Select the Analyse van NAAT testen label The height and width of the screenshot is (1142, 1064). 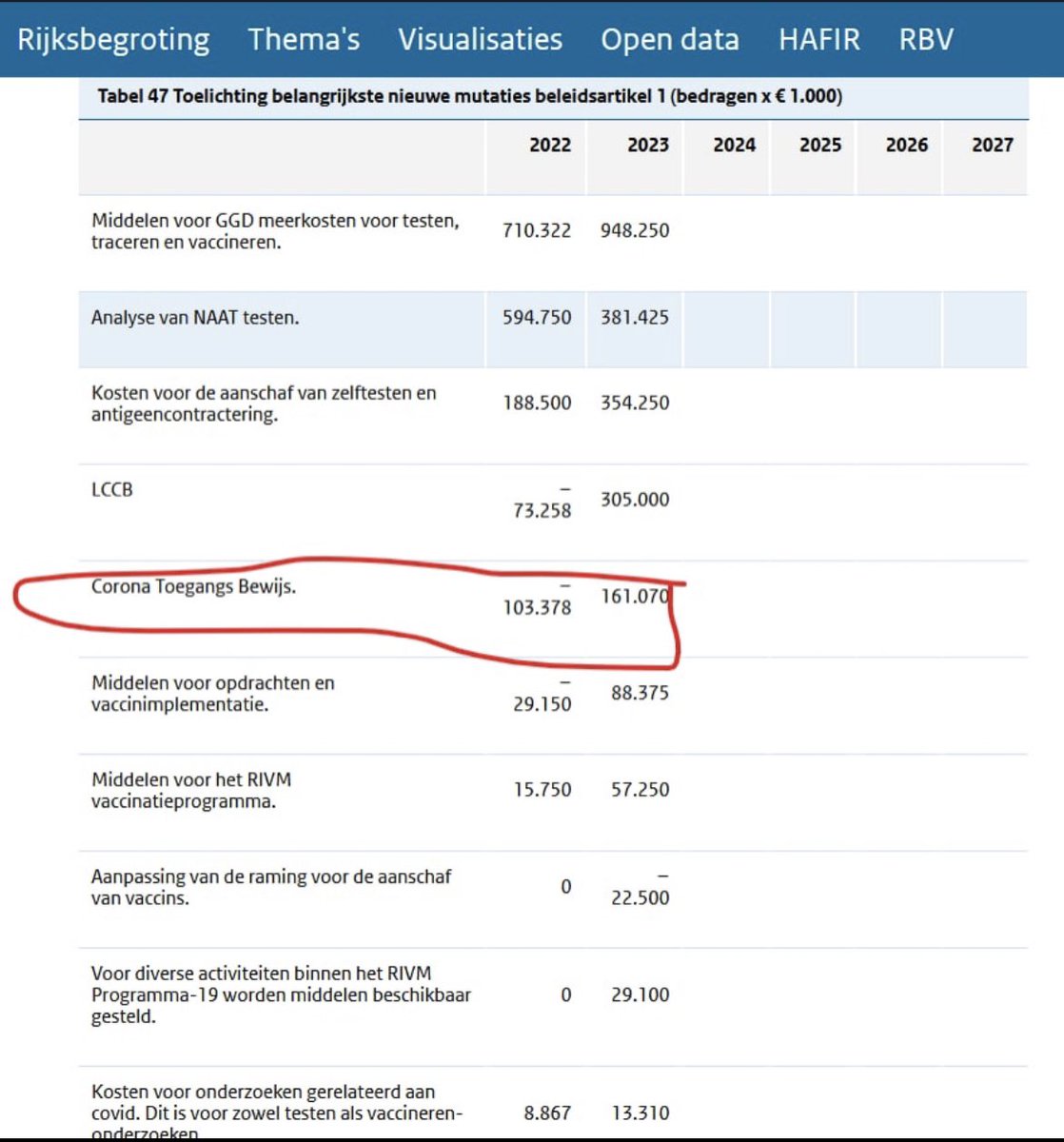pyautogui.click(x=195, y=318)
